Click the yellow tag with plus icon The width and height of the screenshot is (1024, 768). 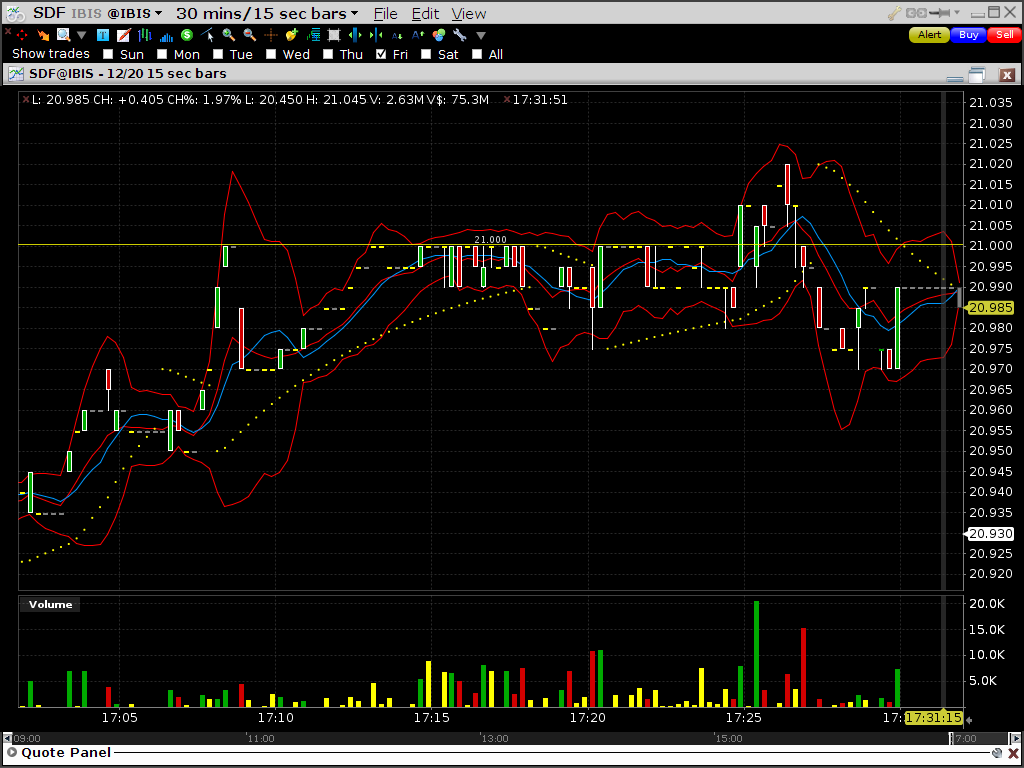point(292,35)
